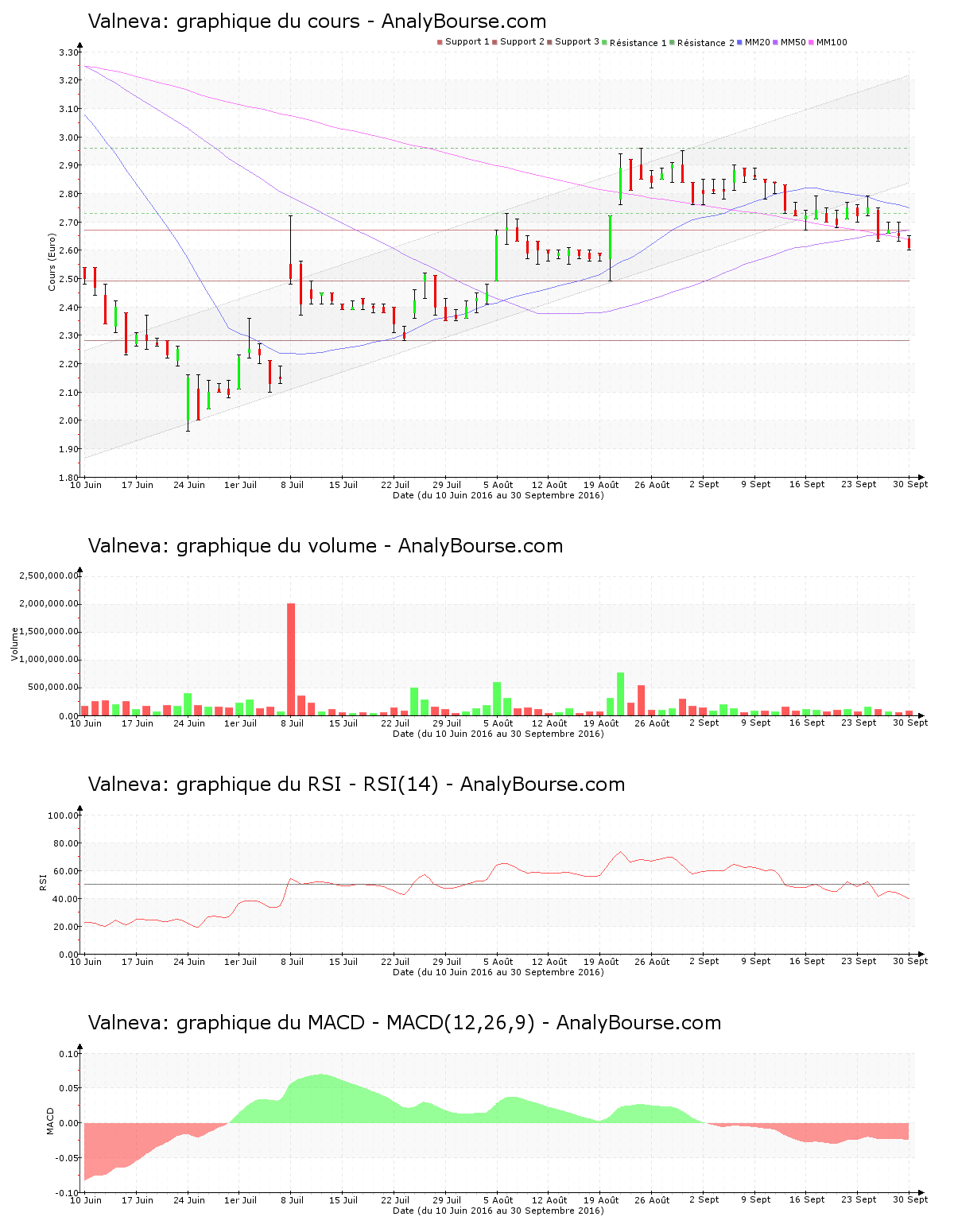This screenshot has height=1232, width=954.
Task: Click the Résistance 1 green legend swatch
Action: [605, 42]
